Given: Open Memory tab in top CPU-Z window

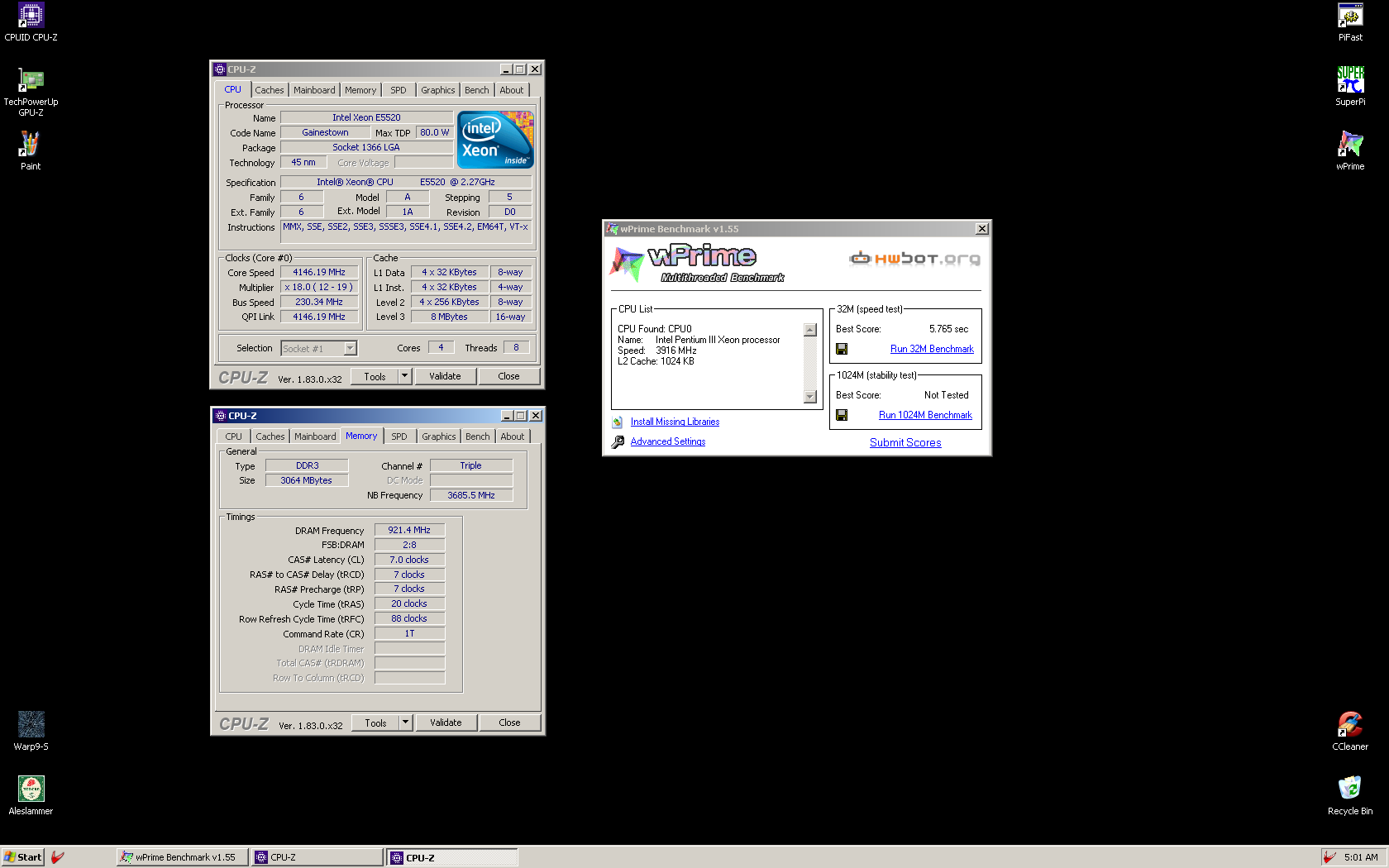Looking at the screenshot, I should click(x=360, y=90).
